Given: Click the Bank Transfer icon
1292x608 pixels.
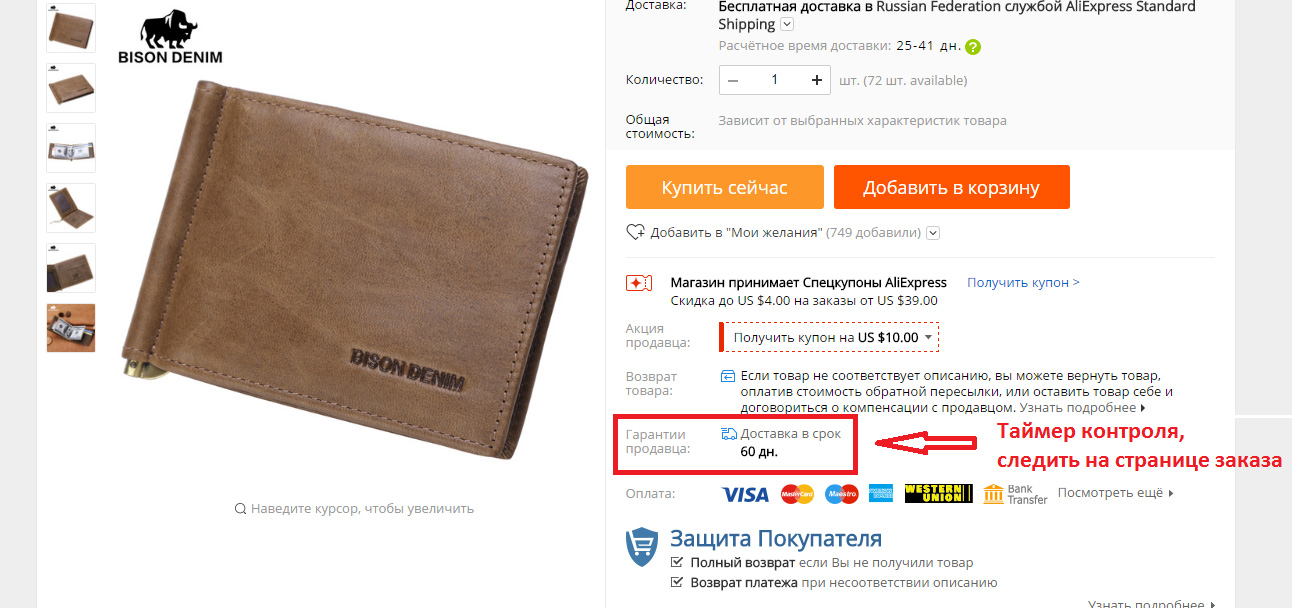Looking at the screenshot, I should click(1015, 494).
